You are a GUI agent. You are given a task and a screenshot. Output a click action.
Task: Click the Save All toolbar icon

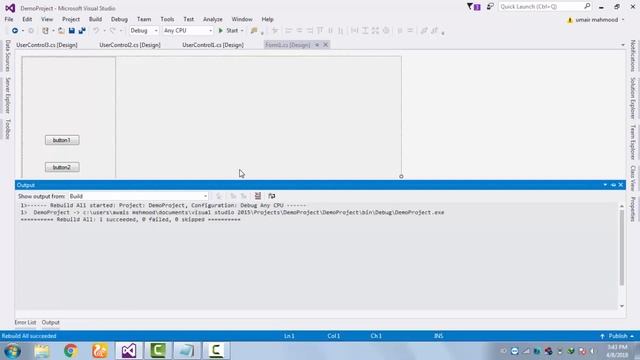[82, 31]
